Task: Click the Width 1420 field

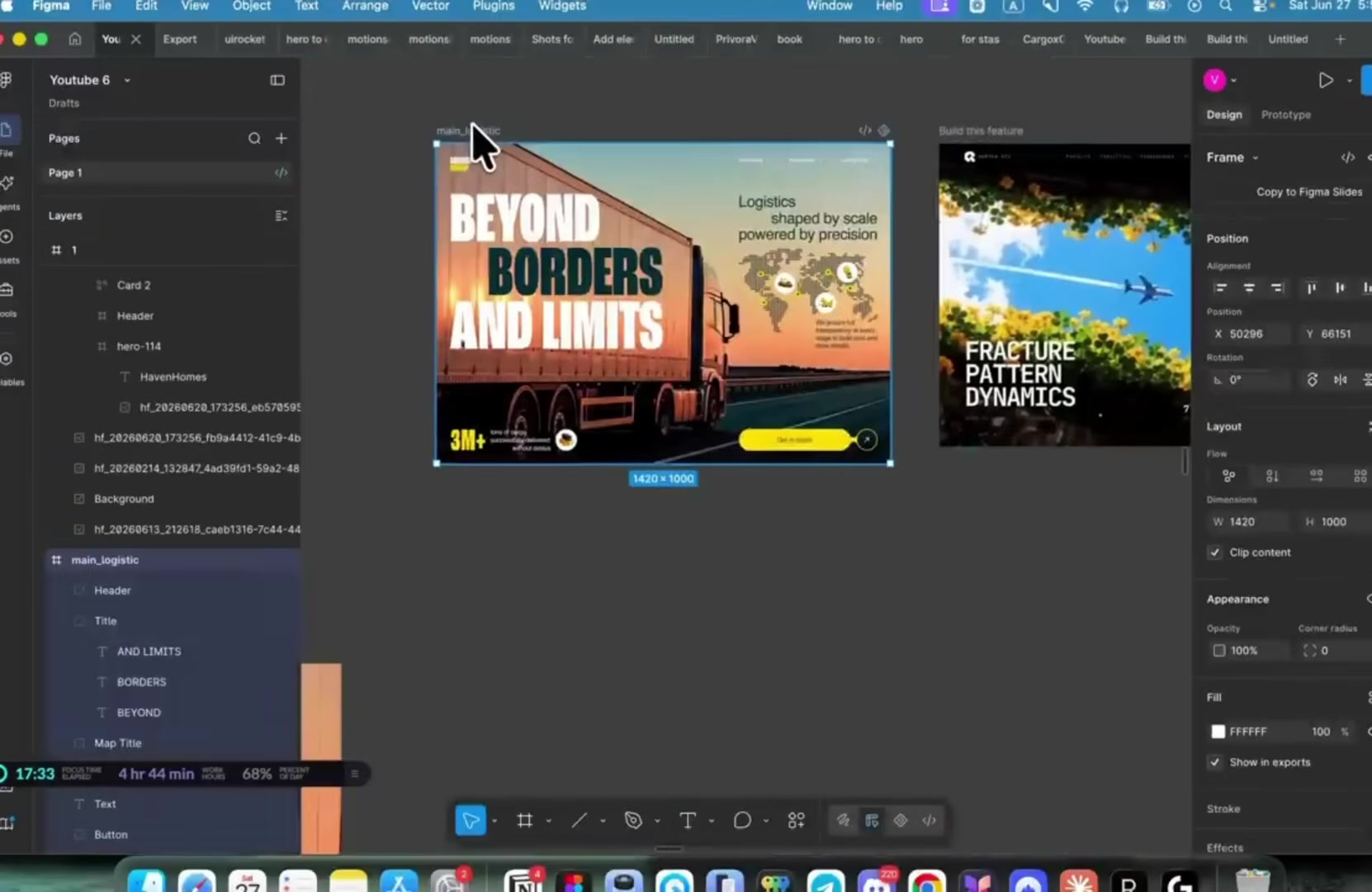Action: pyautogui.click(x=1247, y=522)
